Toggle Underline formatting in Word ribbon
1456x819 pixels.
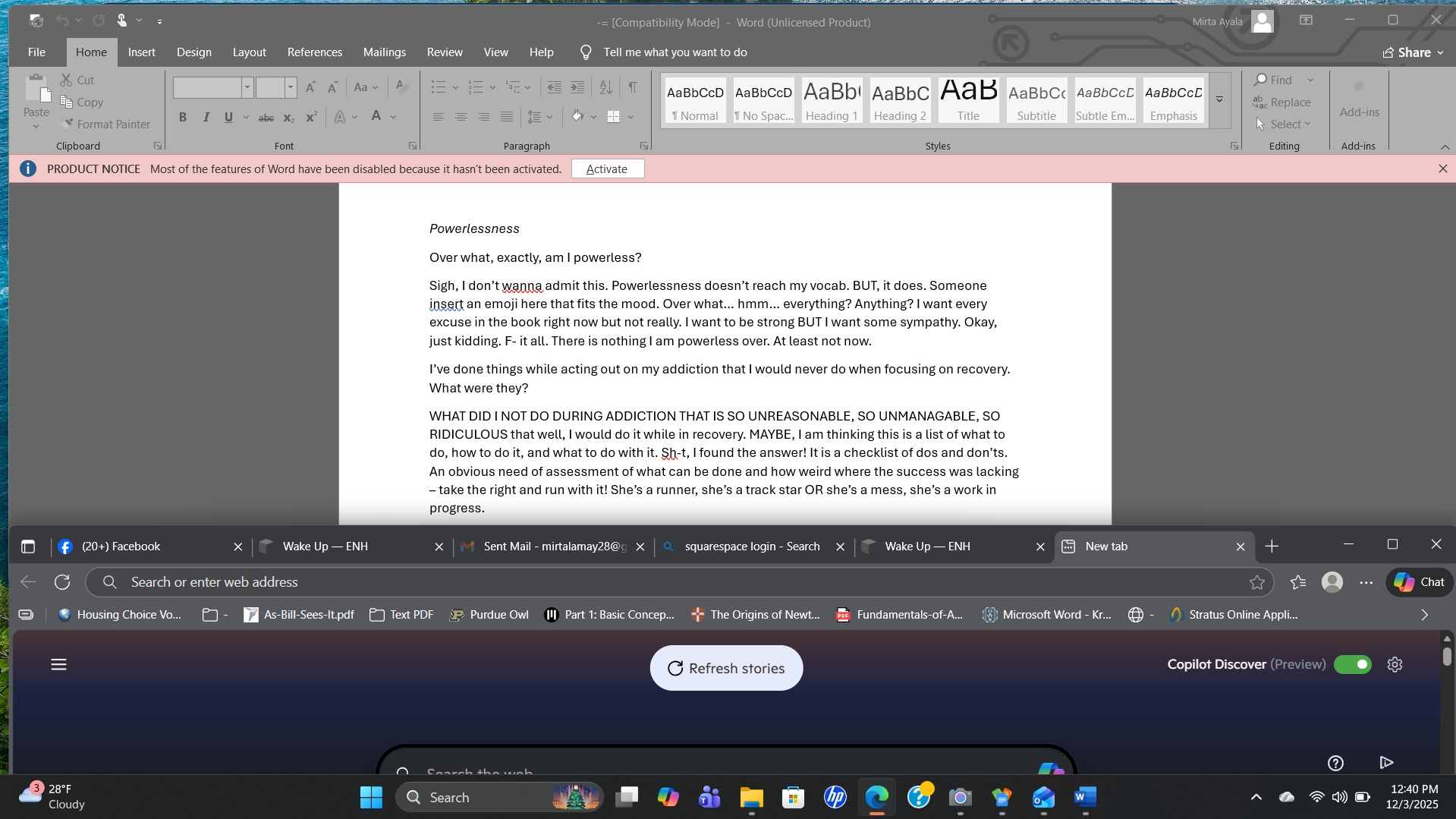coord(228,117)
